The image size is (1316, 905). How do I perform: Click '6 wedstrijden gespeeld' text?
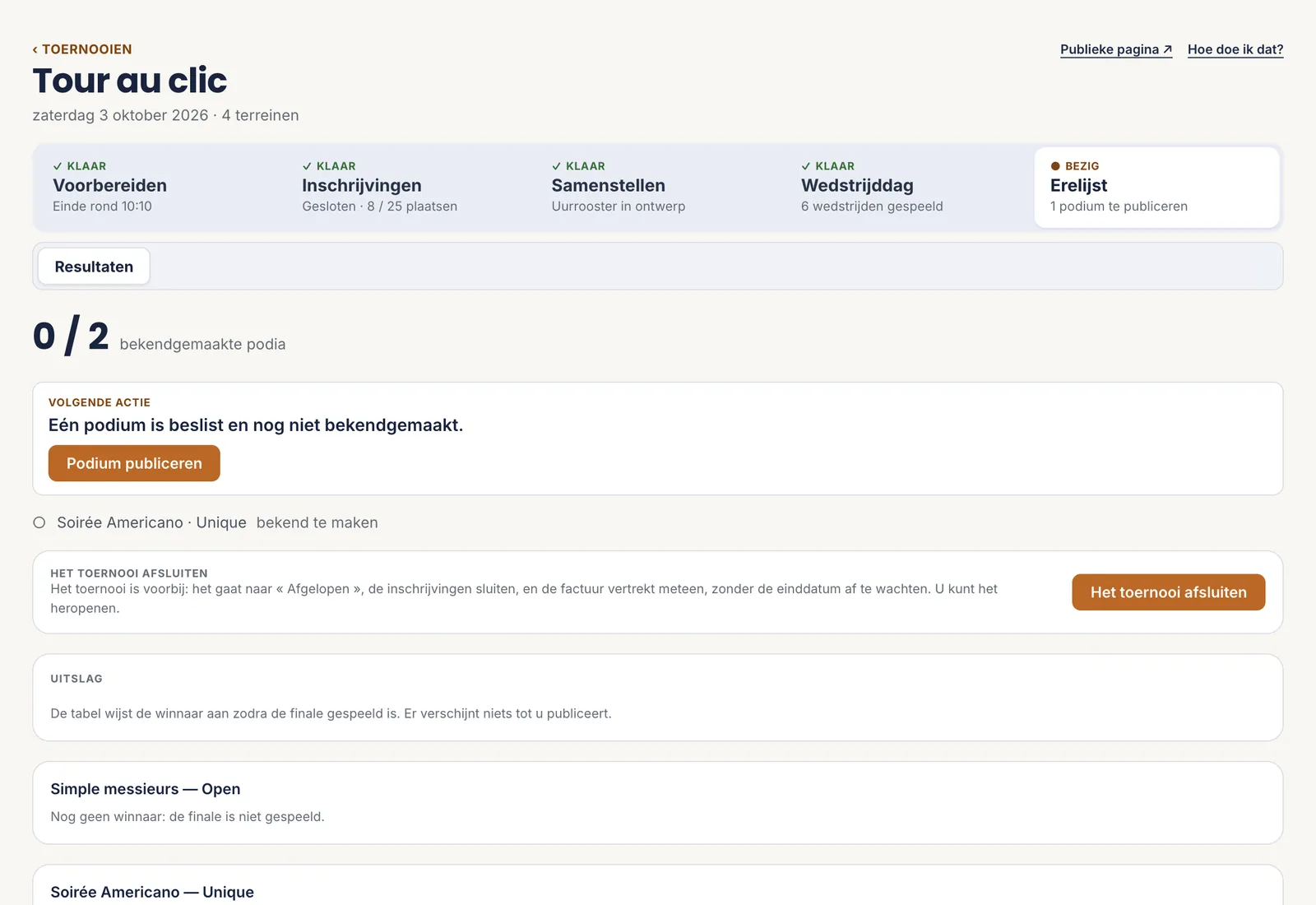872,207
